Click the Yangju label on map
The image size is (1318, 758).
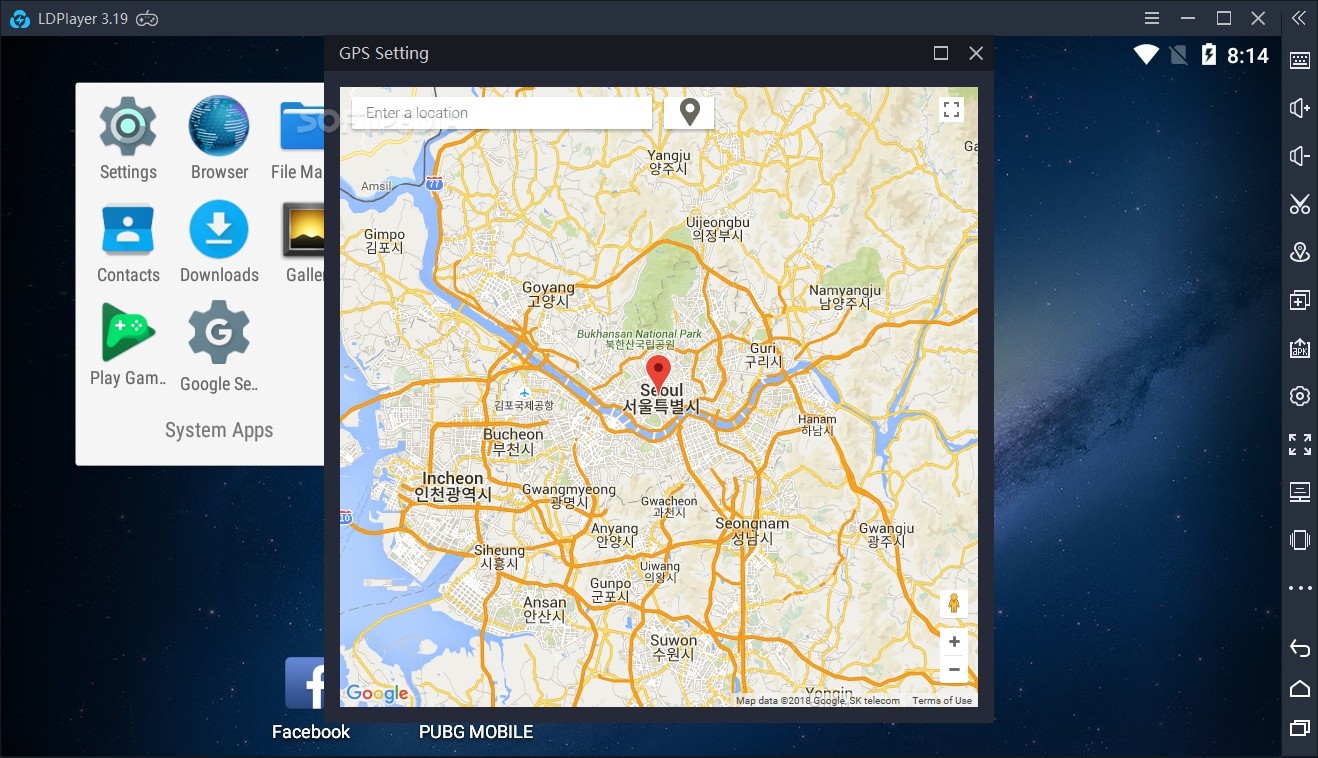669,162
